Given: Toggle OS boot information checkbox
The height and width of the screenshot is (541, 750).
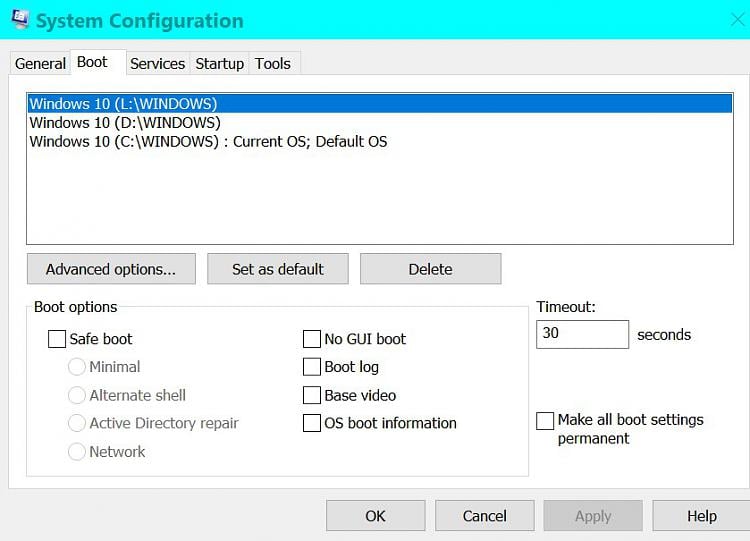Looking at the screenshot, I should click(x=312, y=423).
